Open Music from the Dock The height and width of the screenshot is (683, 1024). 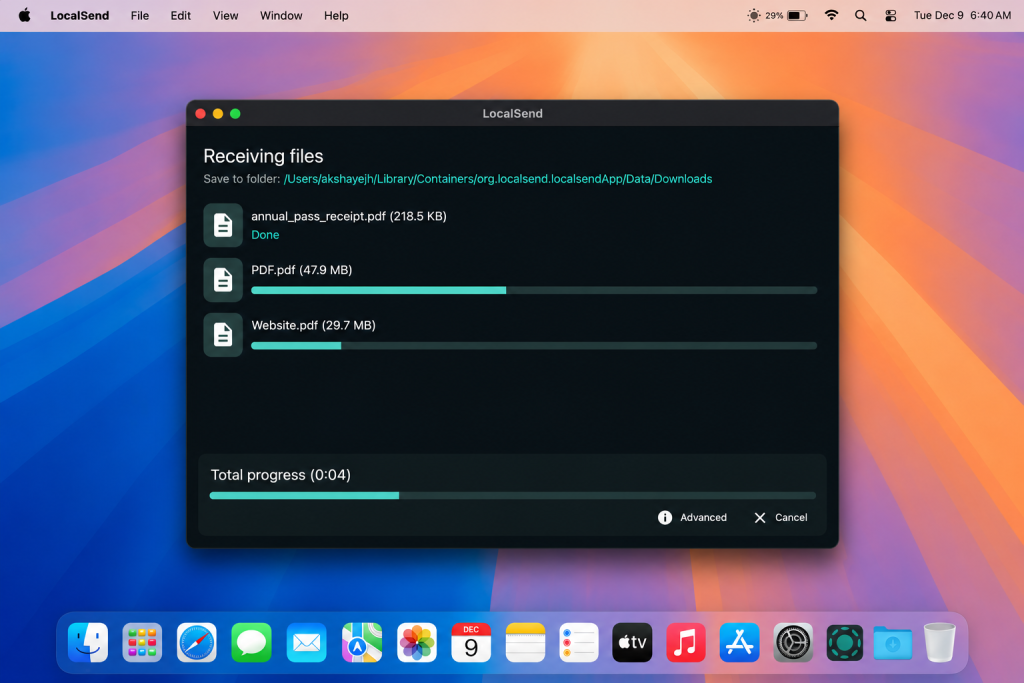(686, 643)
